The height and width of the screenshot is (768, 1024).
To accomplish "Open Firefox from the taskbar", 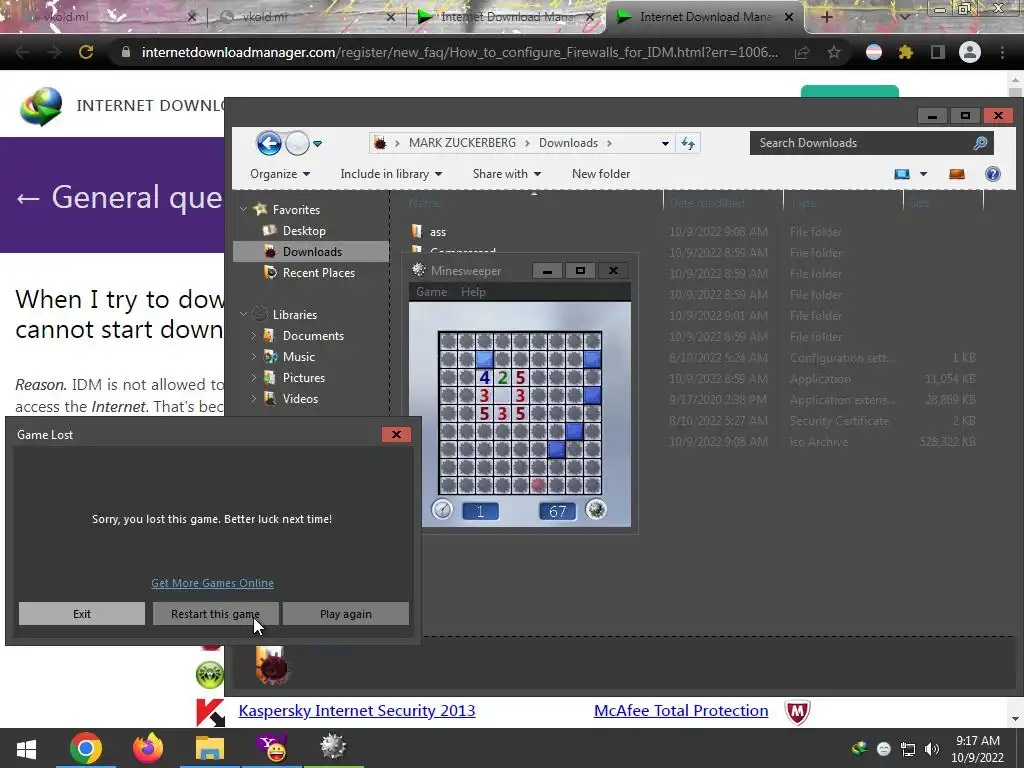I will [148, 748].
